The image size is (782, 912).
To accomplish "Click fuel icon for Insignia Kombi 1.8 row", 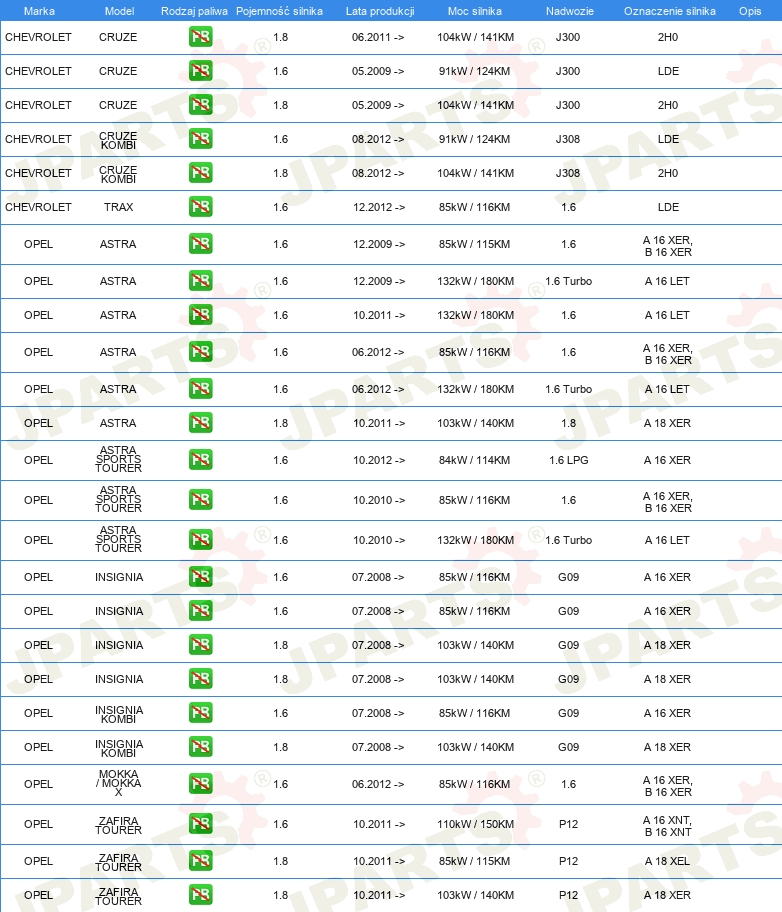I will coord(201,747).
